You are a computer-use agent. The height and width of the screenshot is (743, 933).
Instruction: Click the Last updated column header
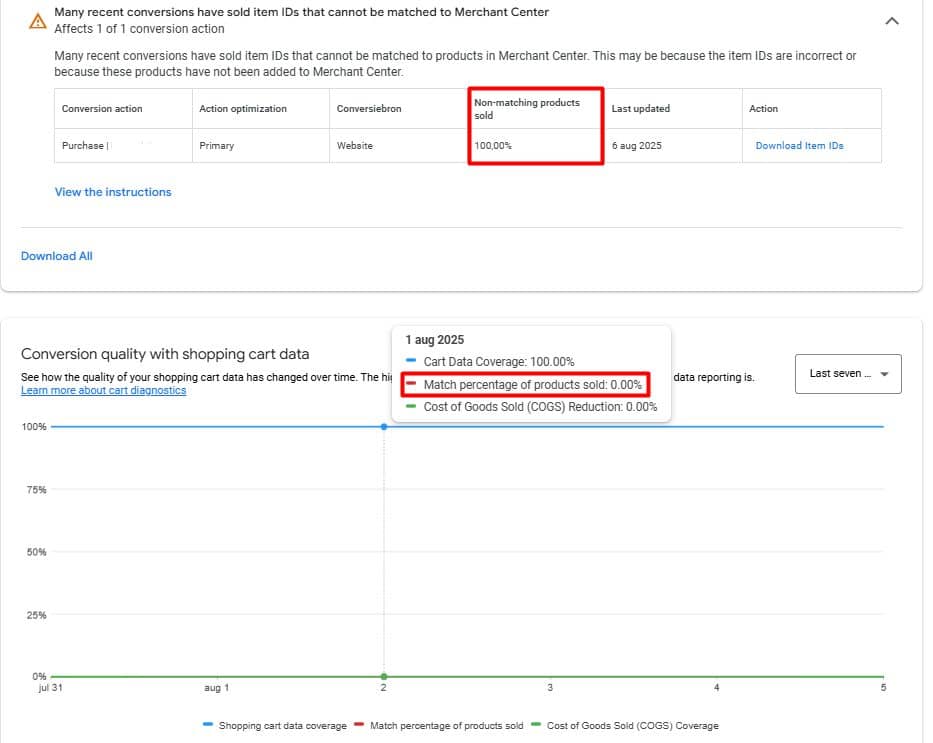641,109
